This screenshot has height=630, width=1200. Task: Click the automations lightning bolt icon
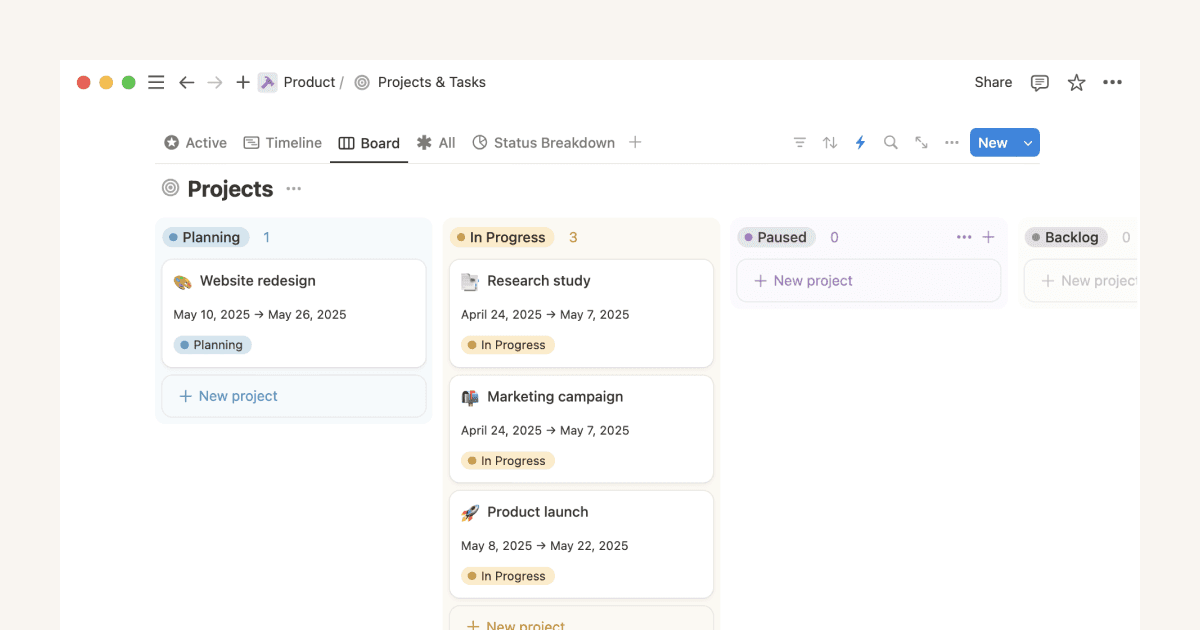coord(860,142)
